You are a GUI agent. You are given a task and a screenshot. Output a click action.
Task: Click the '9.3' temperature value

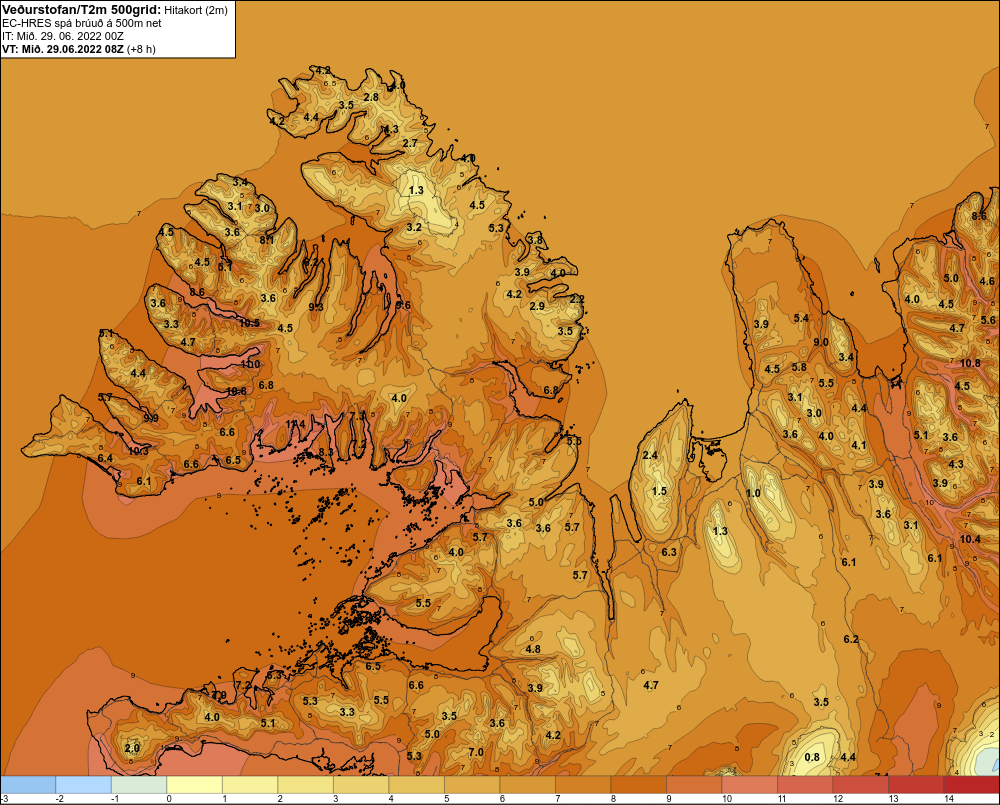click(316, 307)
